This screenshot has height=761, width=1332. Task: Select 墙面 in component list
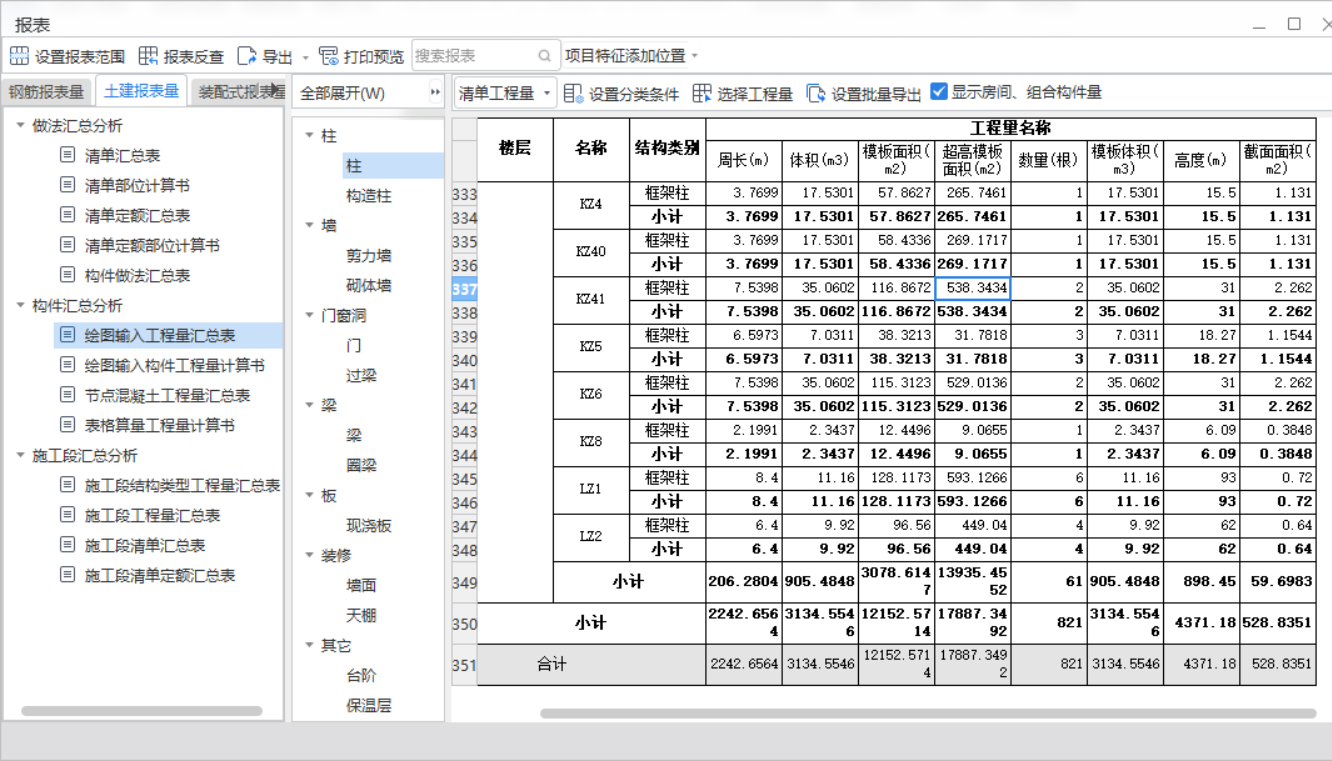(361, 586)
